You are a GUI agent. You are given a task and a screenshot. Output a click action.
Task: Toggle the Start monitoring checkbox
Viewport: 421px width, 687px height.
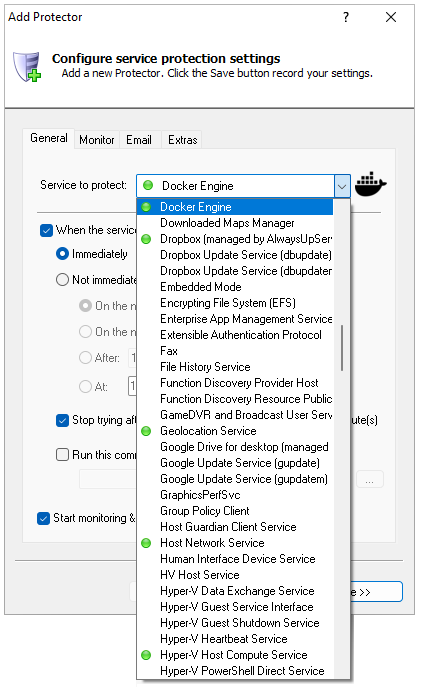click(43, 518)
